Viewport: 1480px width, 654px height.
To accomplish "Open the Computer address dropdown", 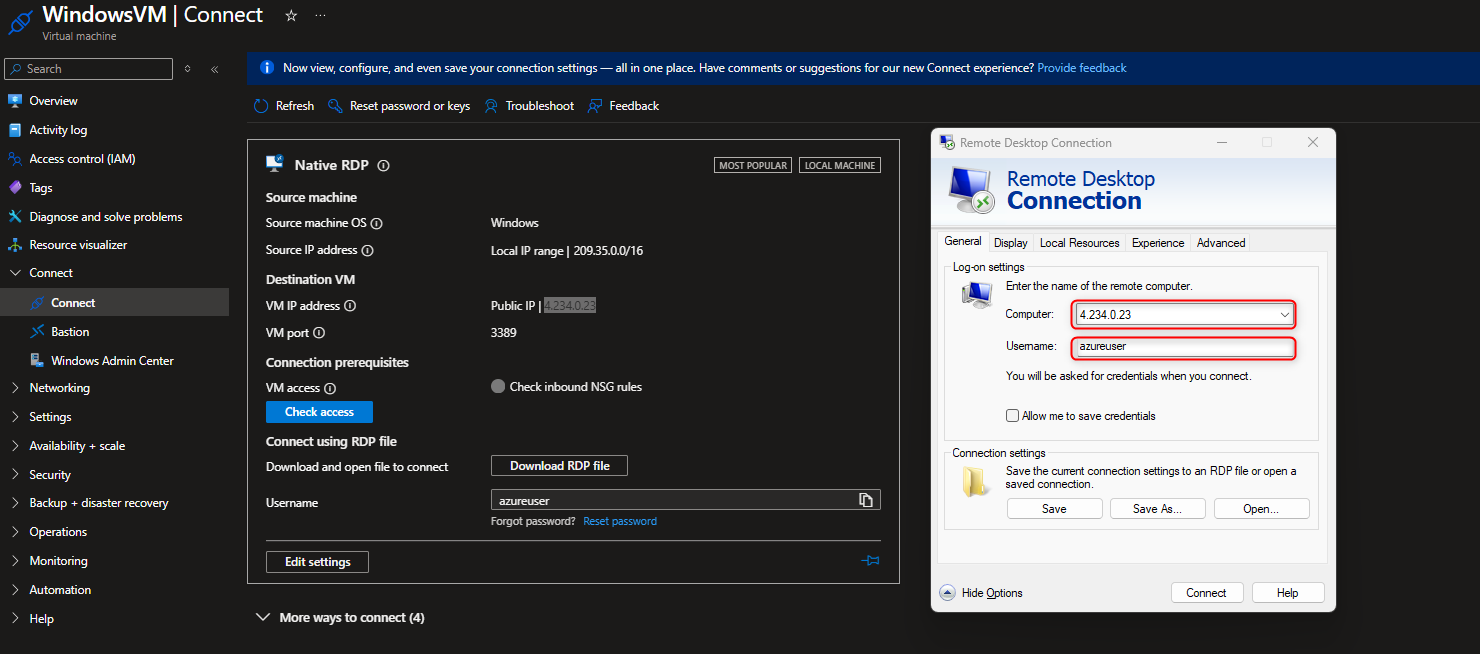I will click(x=1285, y=315).
